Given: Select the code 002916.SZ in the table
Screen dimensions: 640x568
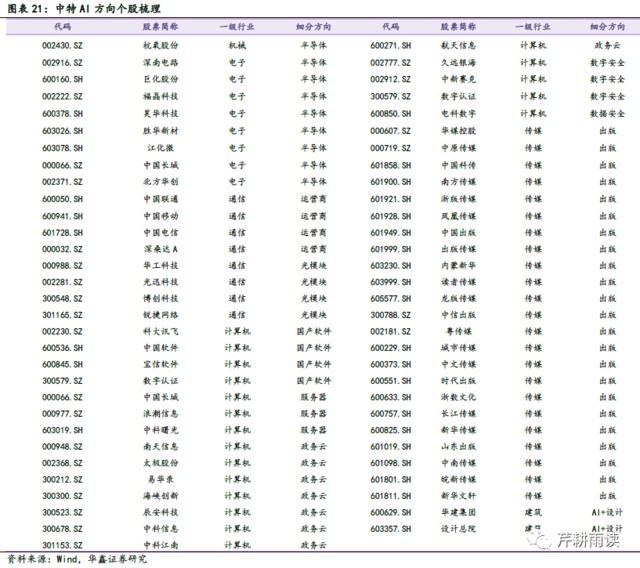Looking at the screenshot, I should pyautogui.click(x=62, y=63).
